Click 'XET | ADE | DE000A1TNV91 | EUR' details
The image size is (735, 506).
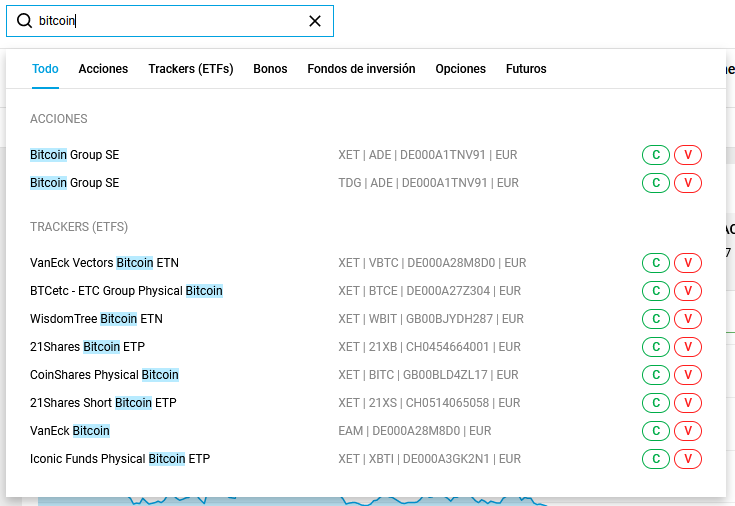428,155
